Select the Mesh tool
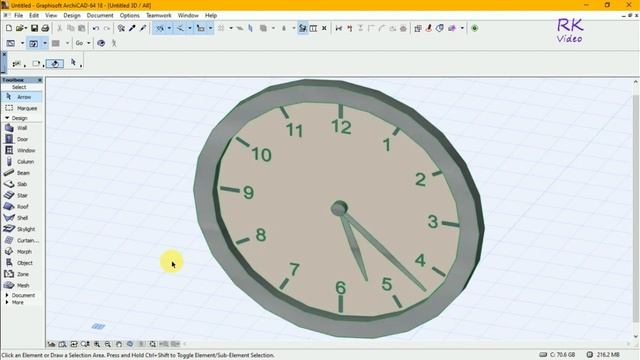Image resolution: width=640 pixels, height=360 pixels. coord(22,285)
